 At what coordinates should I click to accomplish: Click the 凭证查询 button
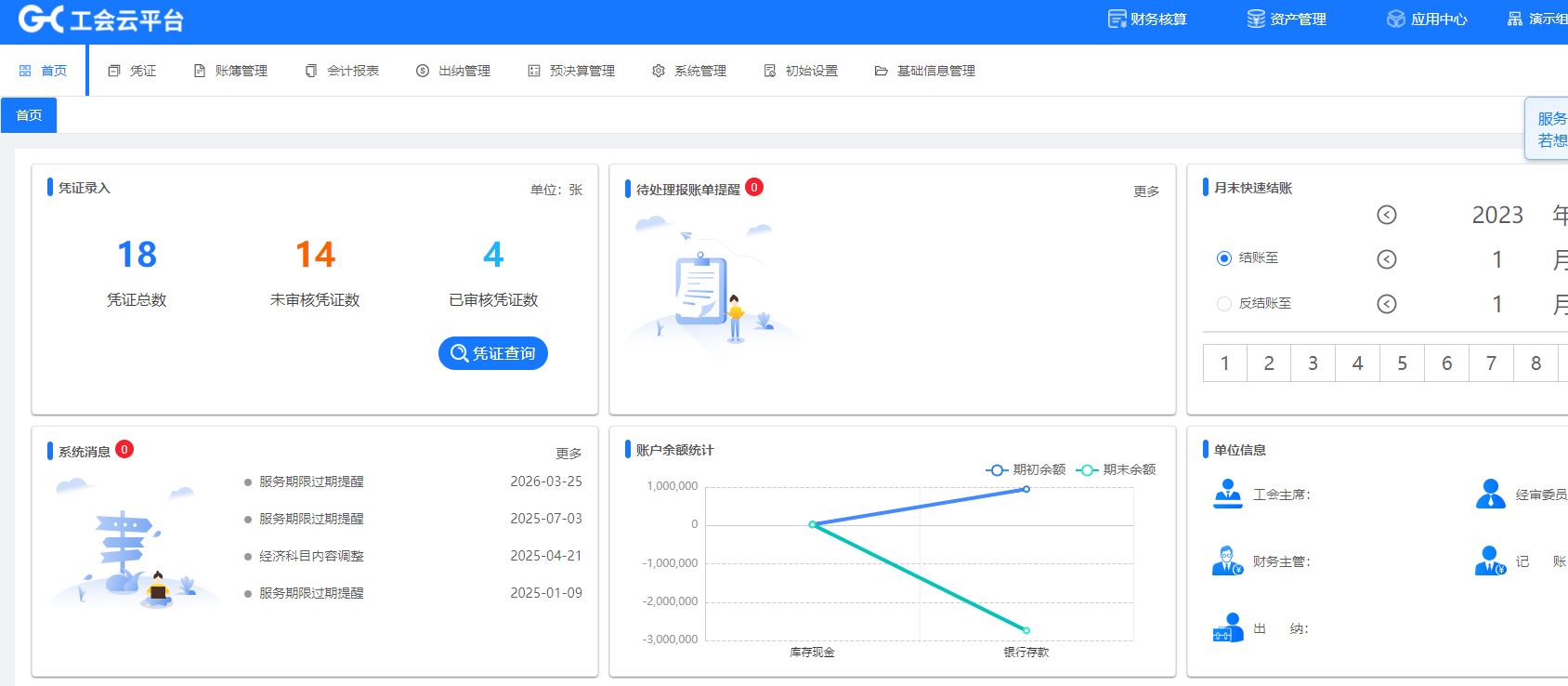click(x=492, y=353)
